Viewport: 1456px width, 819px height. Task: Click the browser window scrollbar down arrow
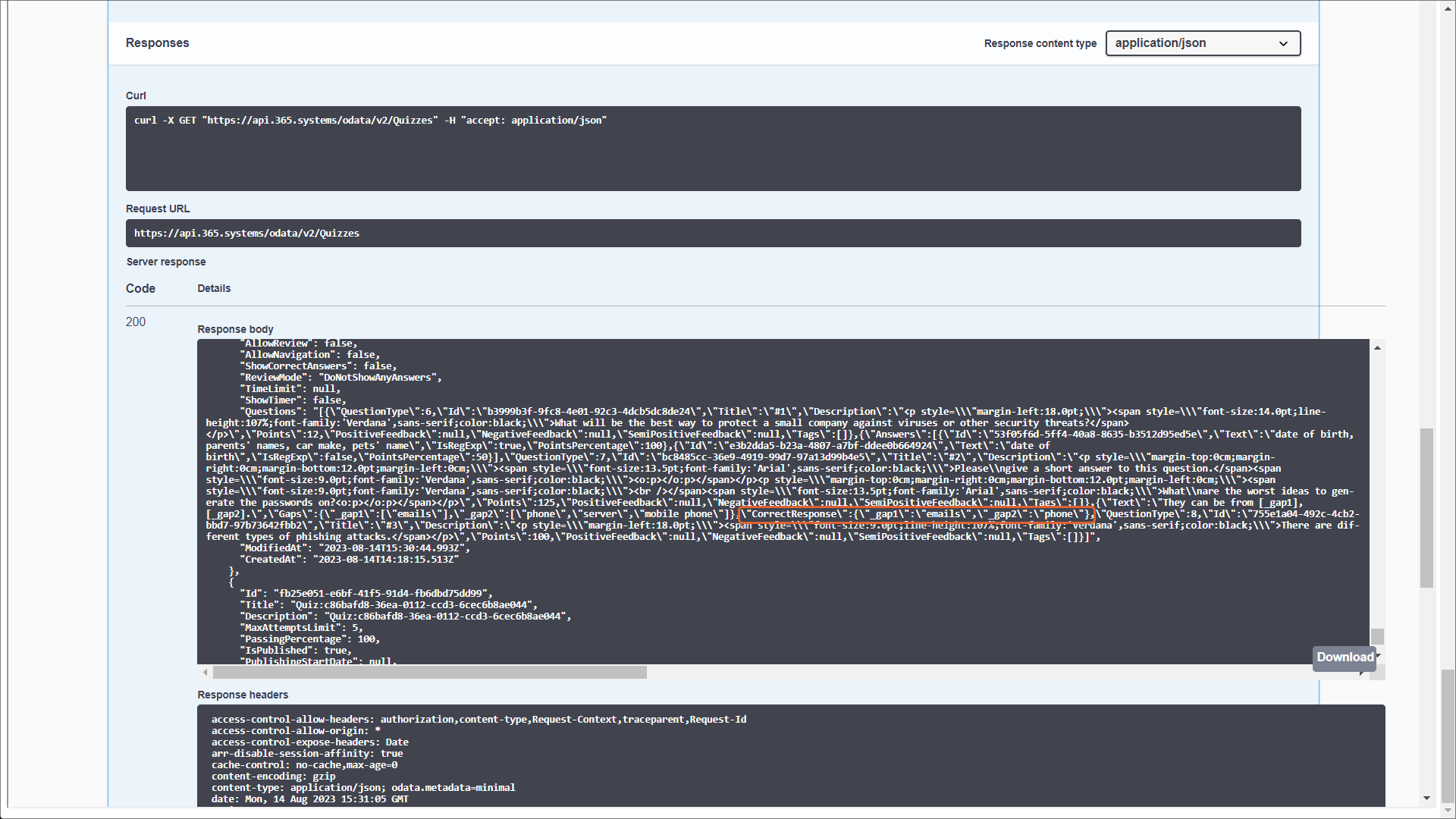1448,811
